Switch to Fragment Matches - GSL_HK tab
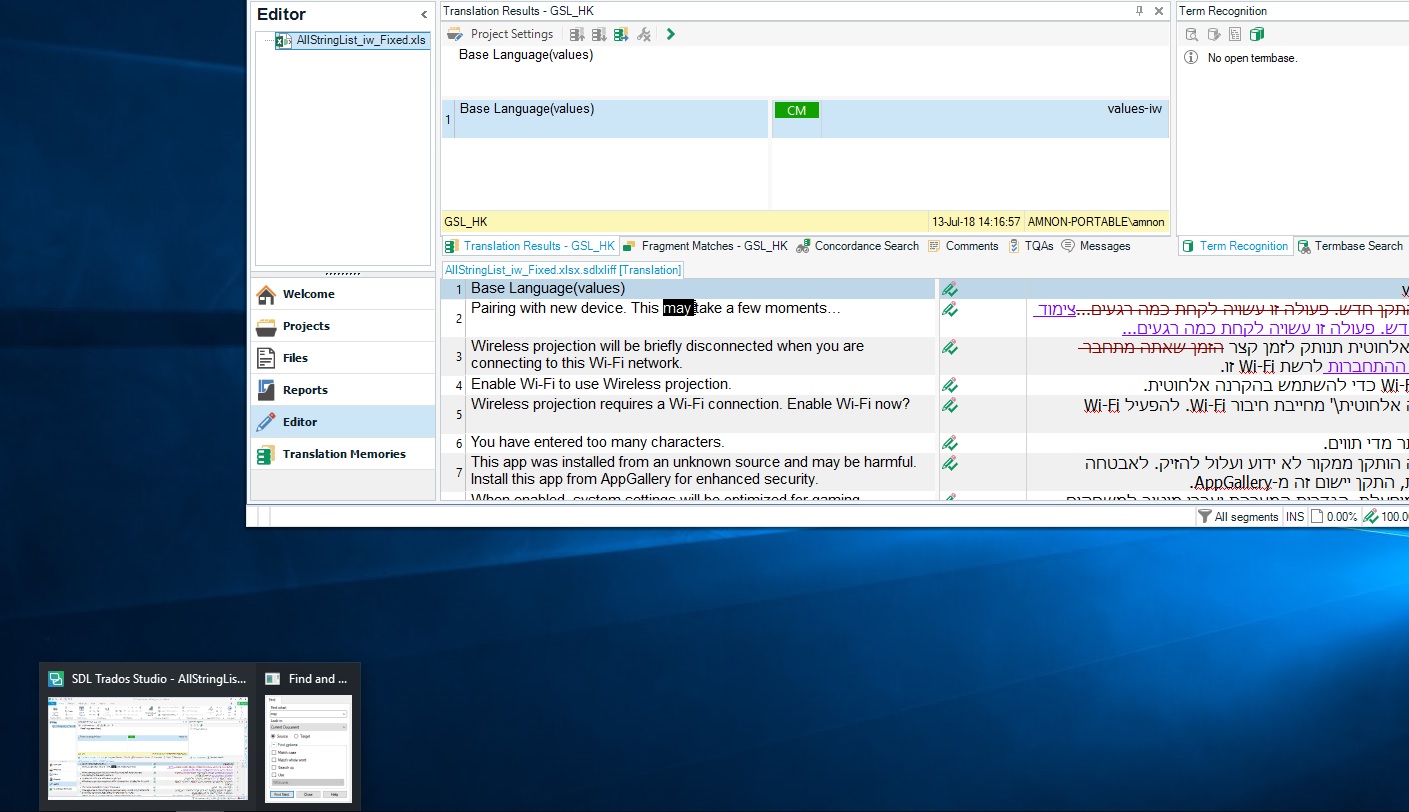The image size is (1409, 812). 705,246
